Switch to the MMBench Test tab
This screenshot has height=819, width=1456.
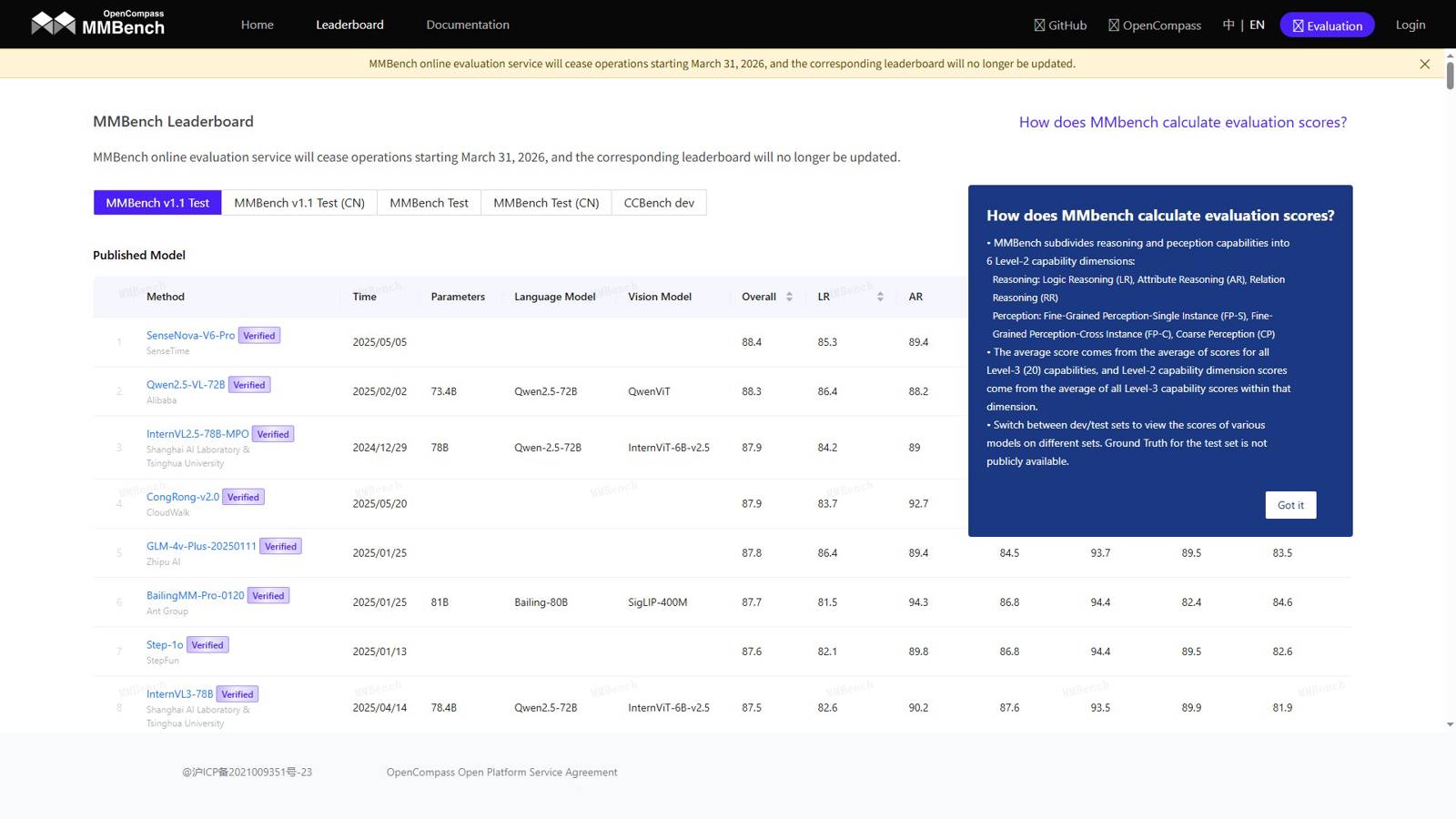(x=429, y=203)
